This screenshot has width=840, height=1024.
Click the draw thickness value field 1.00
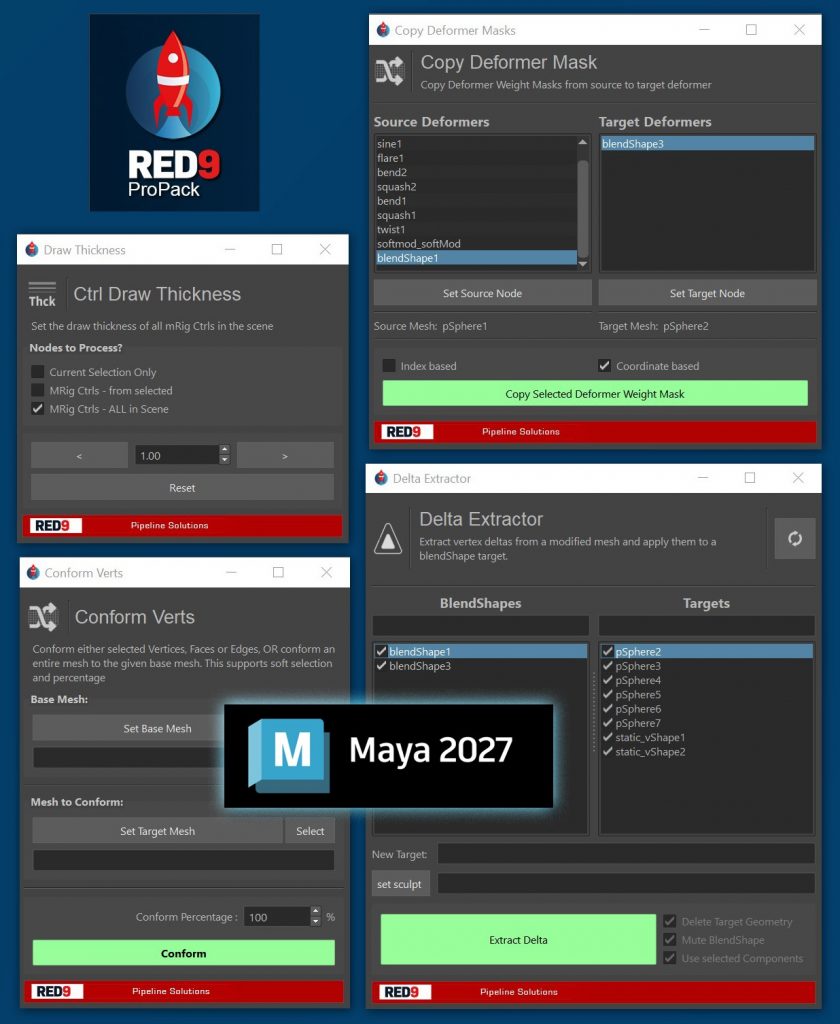point(177,455)
